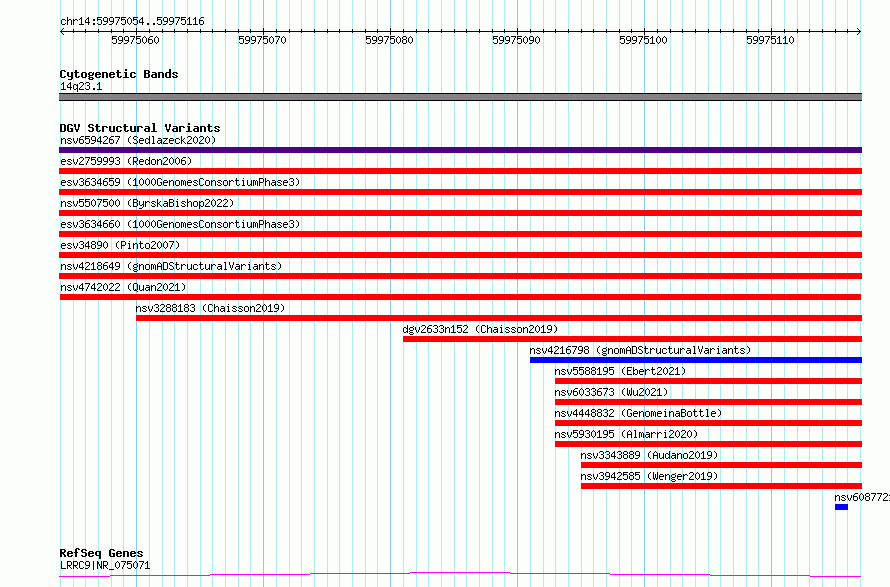The width and height of the screenshot is (890, 587).
Task: Select the red esv2759993 variant bar
Action: tap(460, 171)
